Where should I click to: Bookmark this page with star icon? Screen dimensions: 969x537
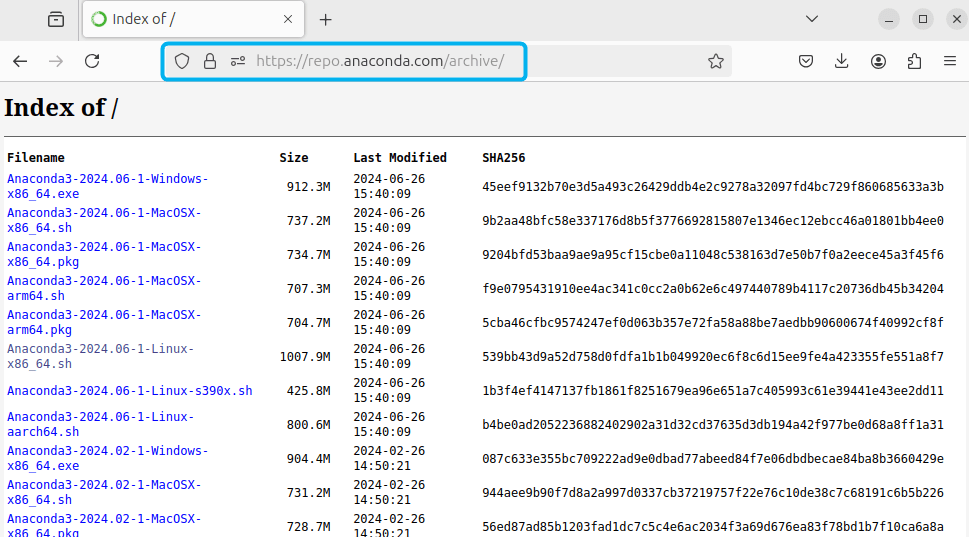click(716, 61)
